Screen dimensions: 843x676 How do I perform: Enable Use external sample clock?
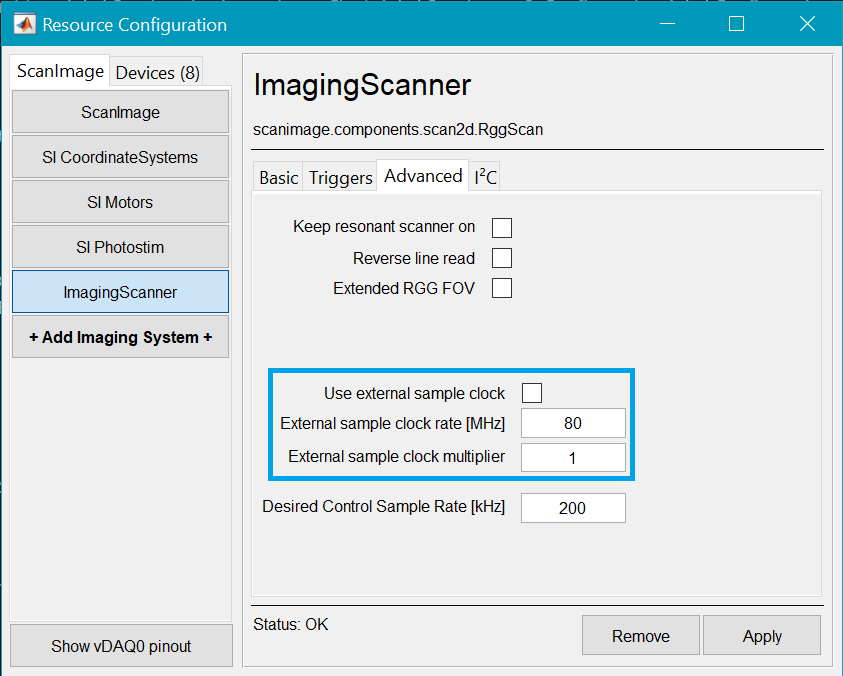pos(531,392)
